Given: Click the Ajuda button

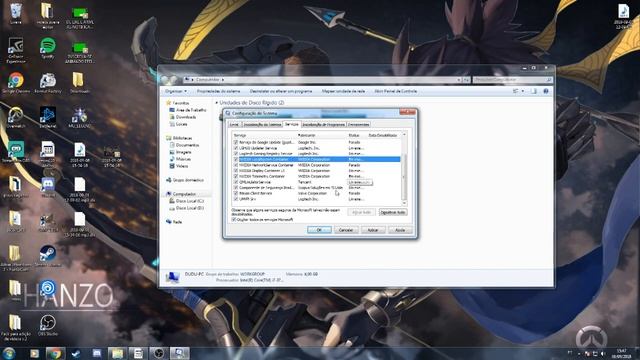Looking at the screenshot, I should click(x=400, y=230).
